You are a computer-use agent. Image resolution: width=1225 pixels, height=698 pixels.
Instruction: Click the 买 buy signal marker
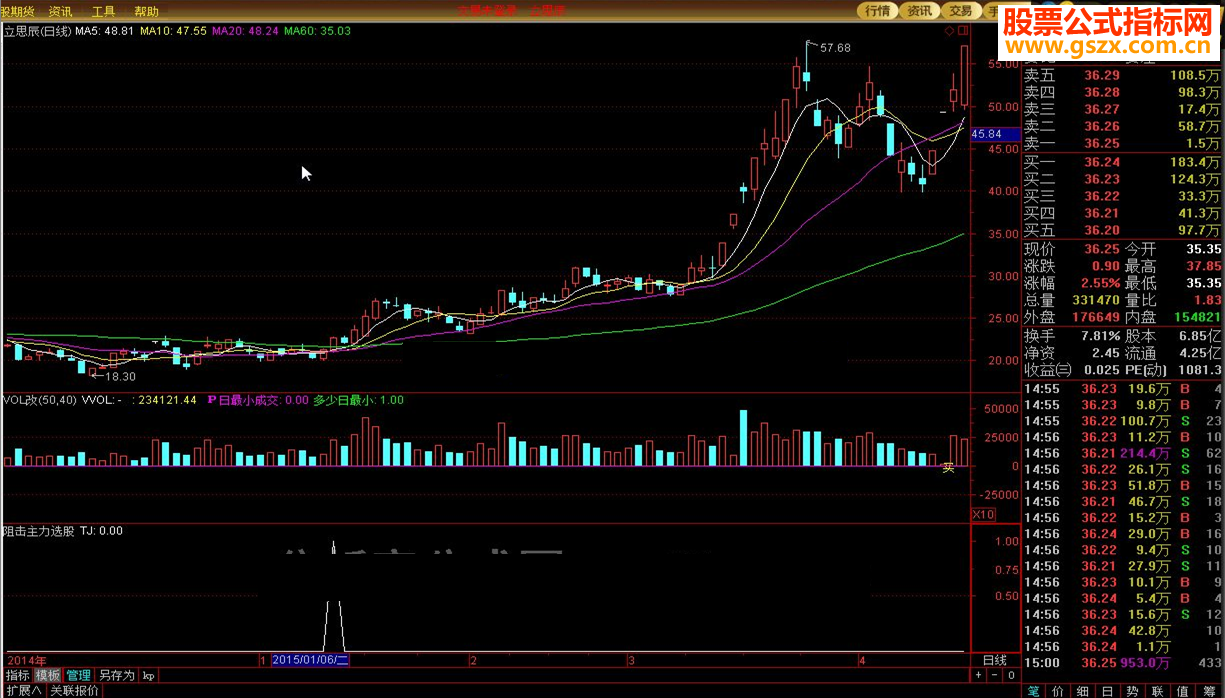click(949, 467)
